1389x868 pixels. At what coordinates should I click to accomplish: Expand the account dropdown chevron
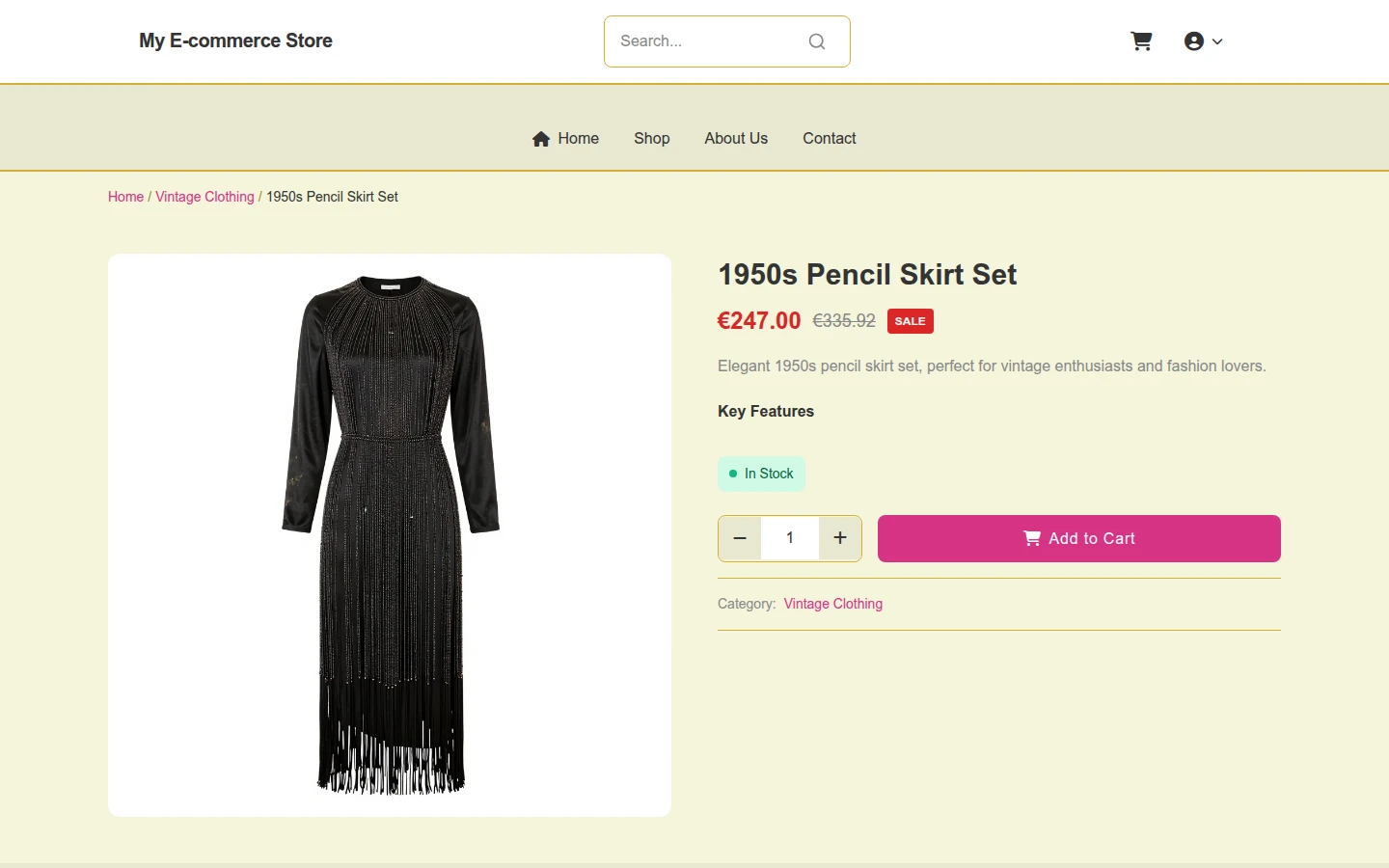[1217, 41]
